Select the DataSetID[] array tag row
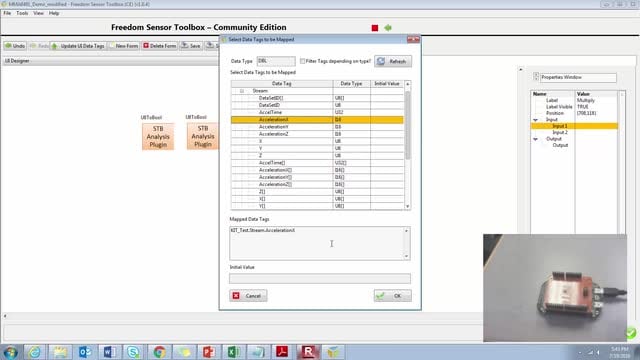This screenshot has width=640, height=360. [317, 98]
